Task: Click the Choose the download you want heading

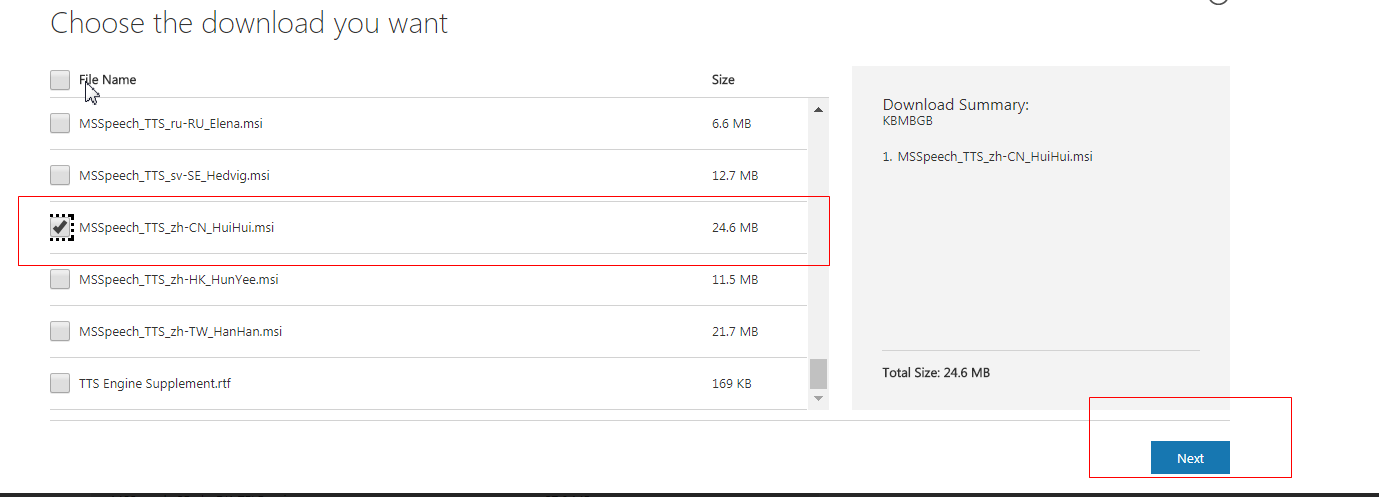Action: (249, 23)
